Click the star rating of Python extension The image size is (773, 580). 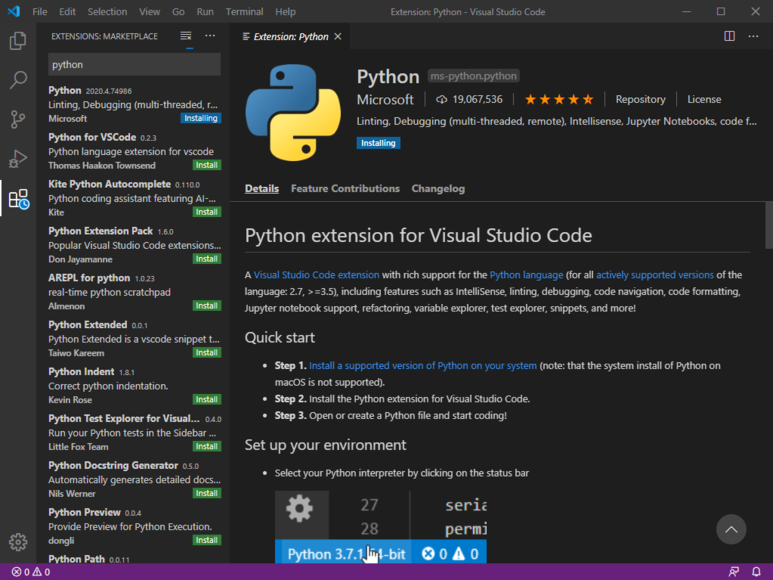coord(559,100)
